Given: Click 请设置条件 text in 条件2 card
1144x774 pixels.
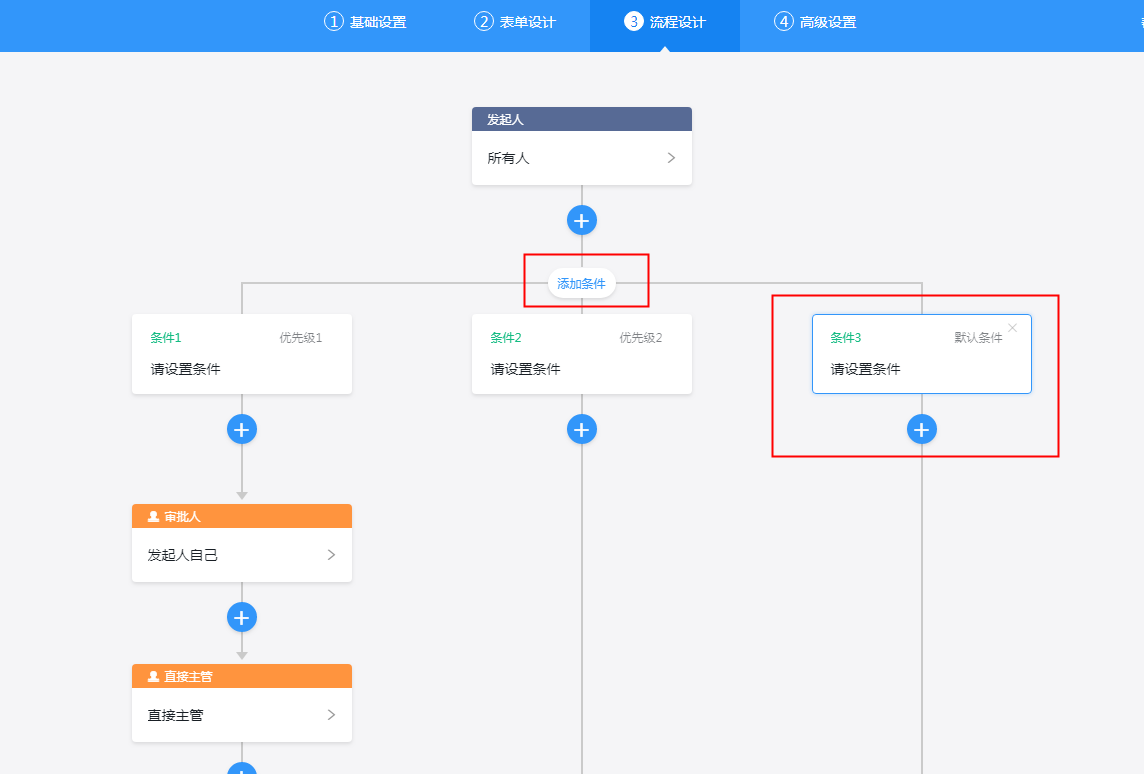Looking at the screenshot, I should tap(525, 369).
